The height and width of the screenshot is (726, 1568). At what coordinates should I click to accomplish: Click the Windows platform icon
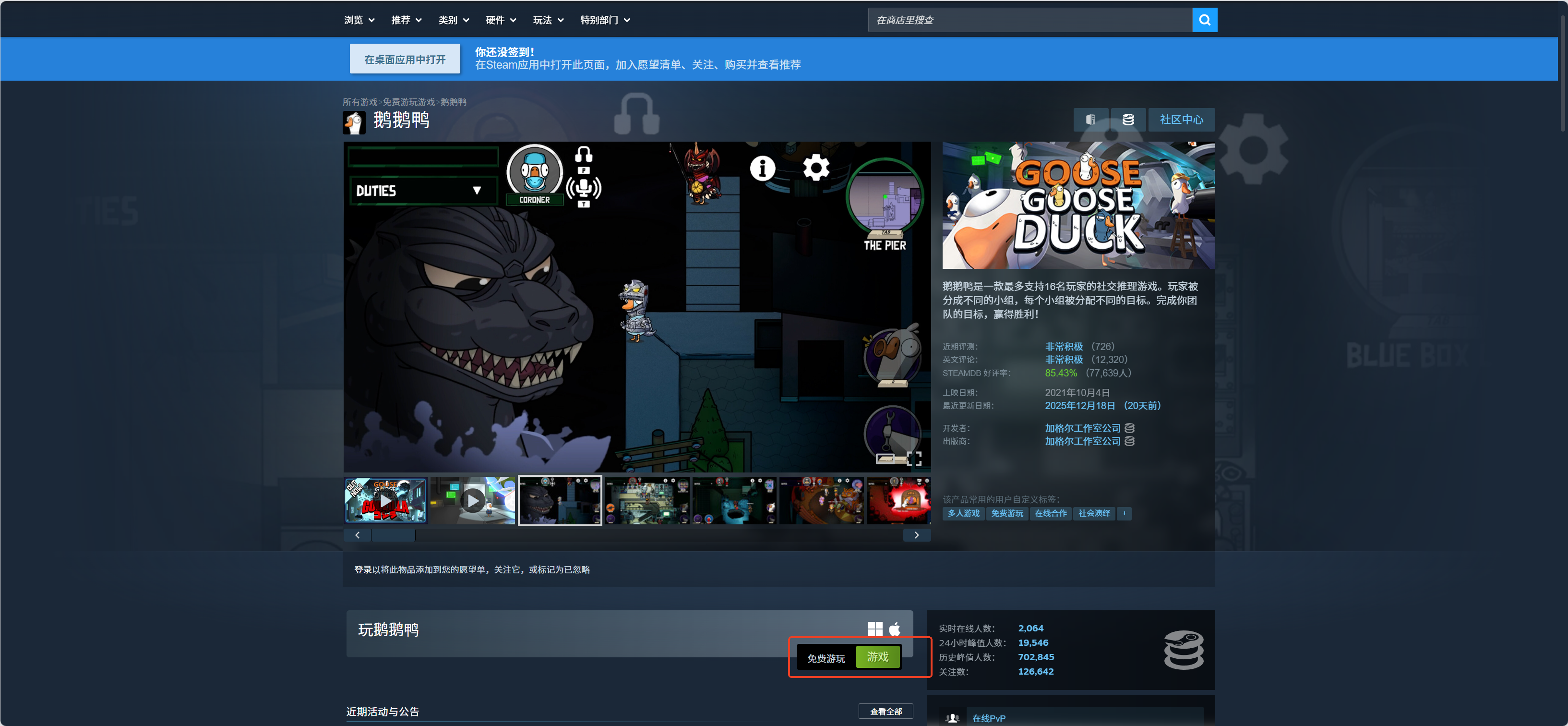click(874, 629)
